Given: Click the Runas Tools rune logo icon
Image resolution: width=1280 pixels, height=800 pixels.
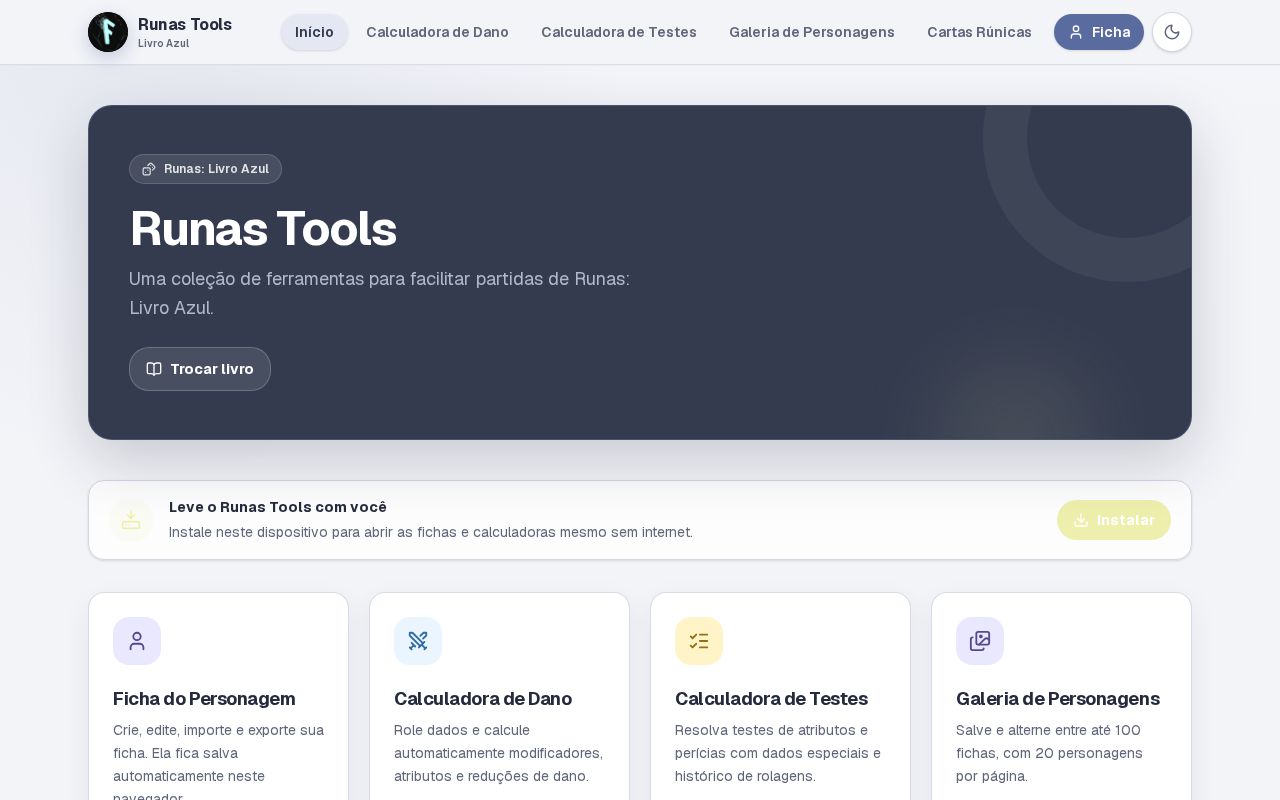Looking at the screenshot, I should coord(108,32).
